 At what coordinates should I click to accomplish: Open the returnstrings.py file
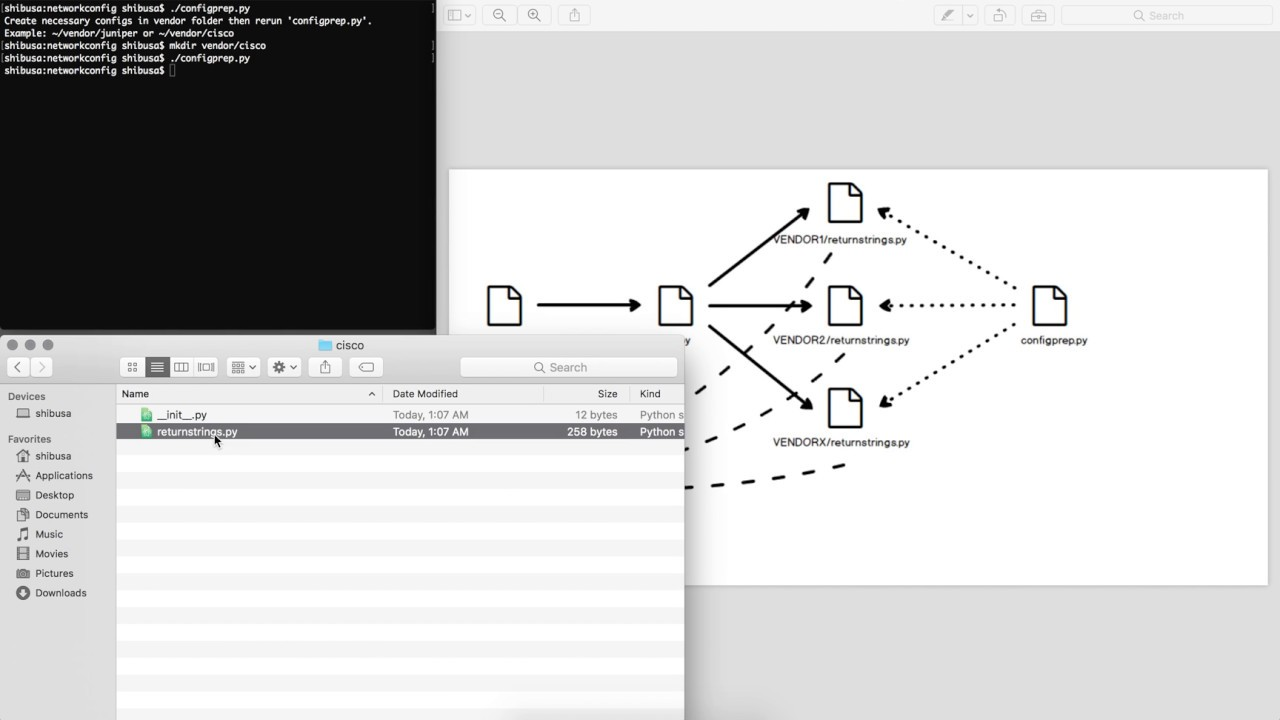point(196,431)
